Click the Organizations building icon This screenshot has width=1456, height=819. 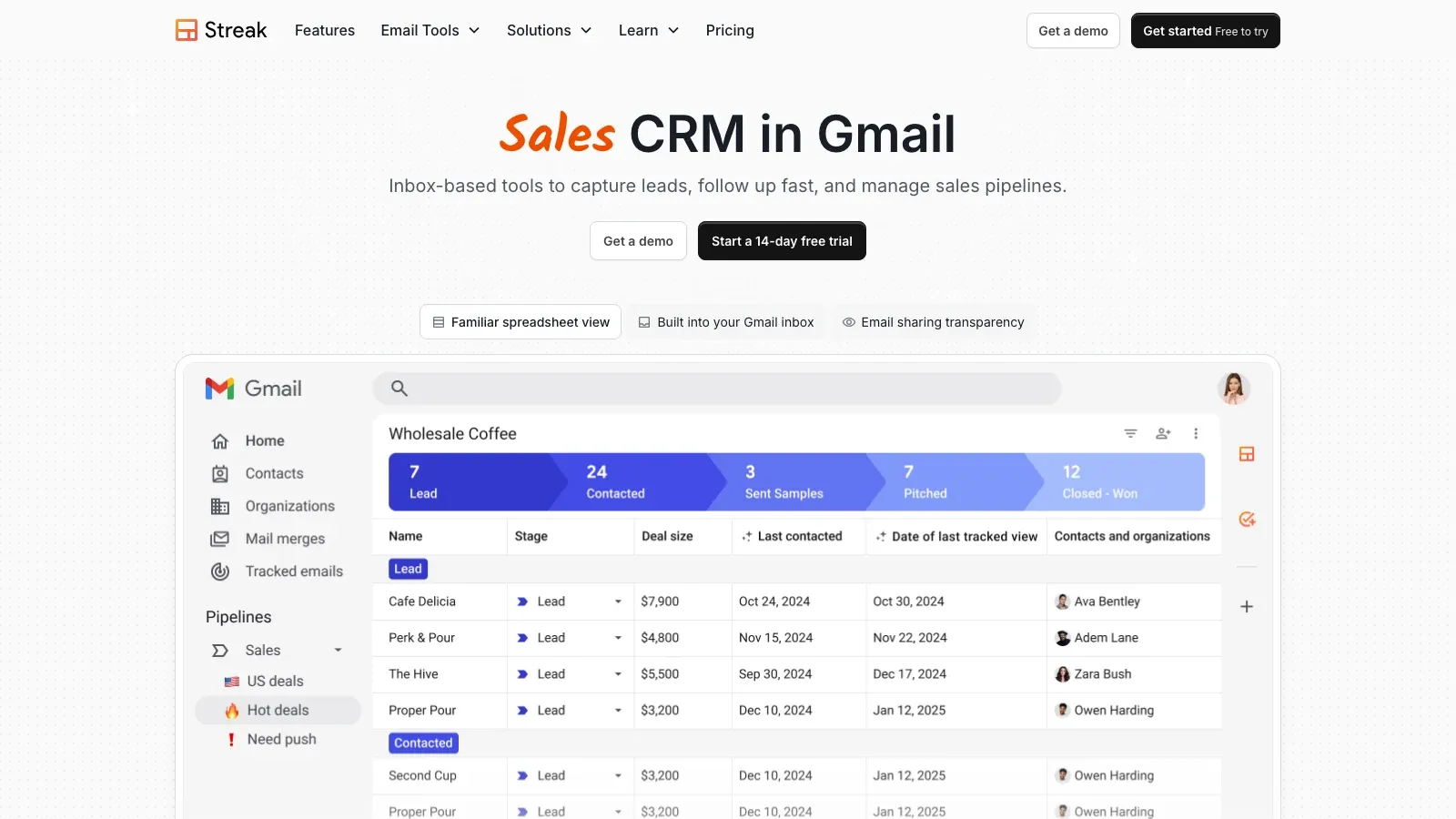coord(220,507)
